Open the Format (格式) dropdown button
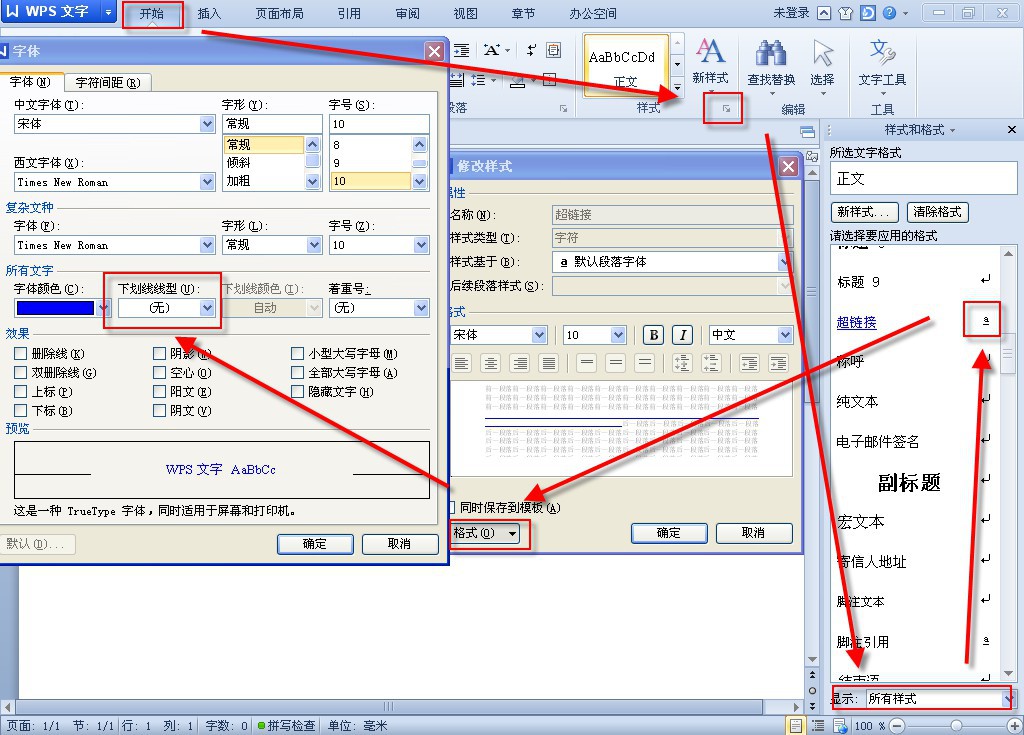 point(485,533)
